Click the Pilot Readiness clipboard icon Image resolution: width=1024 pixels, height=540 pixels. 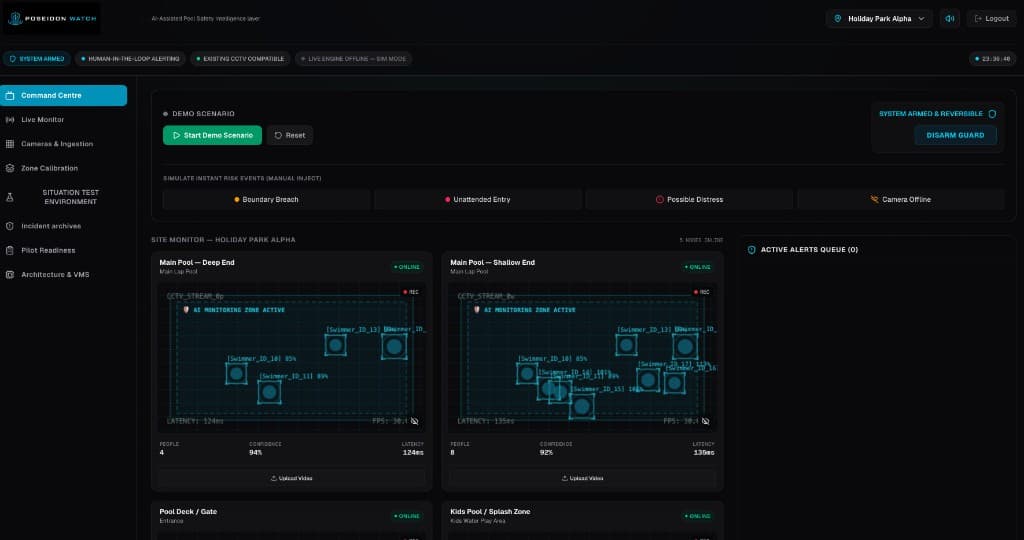[10, 250]
